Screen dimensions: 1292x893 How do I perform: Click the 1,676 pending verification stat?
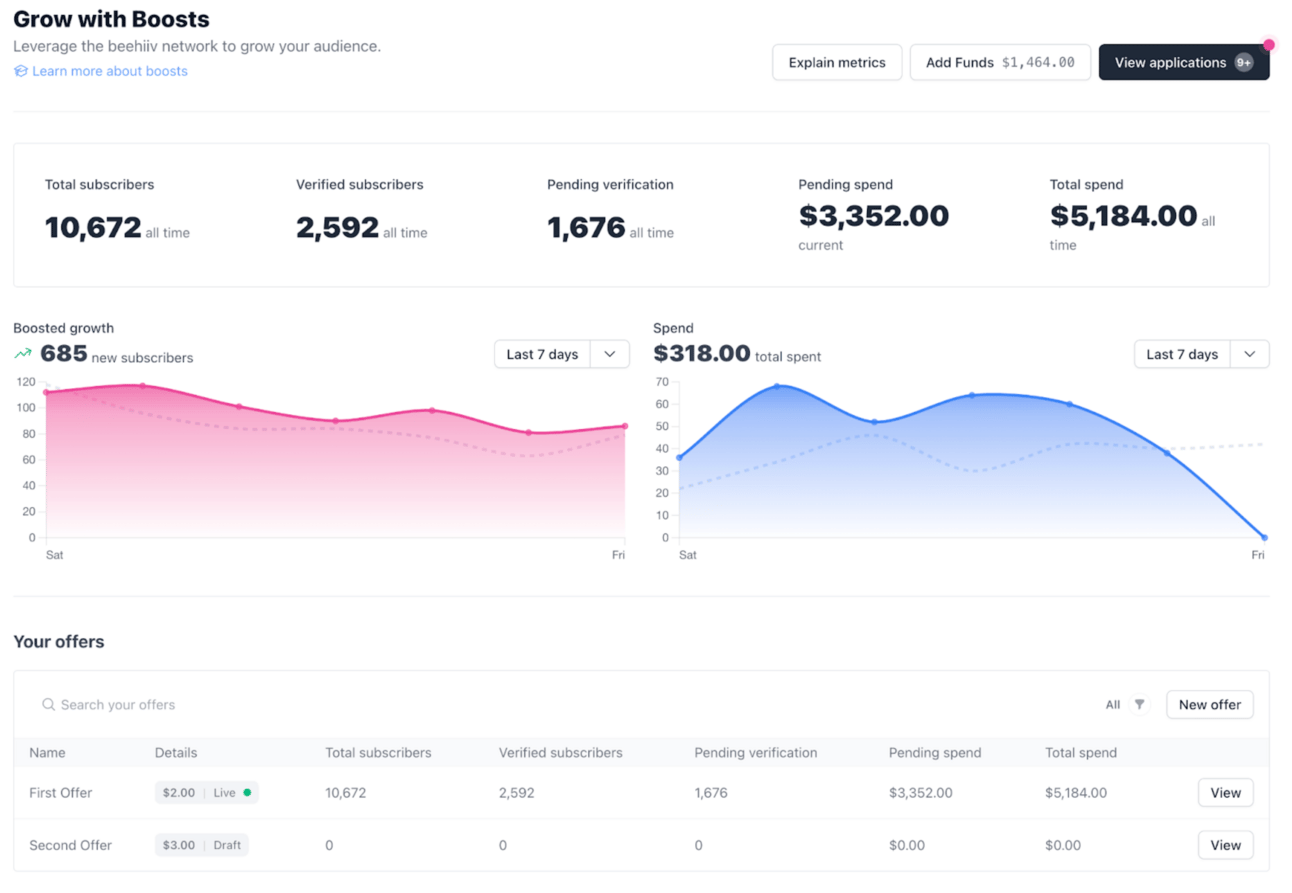[586, 228]
